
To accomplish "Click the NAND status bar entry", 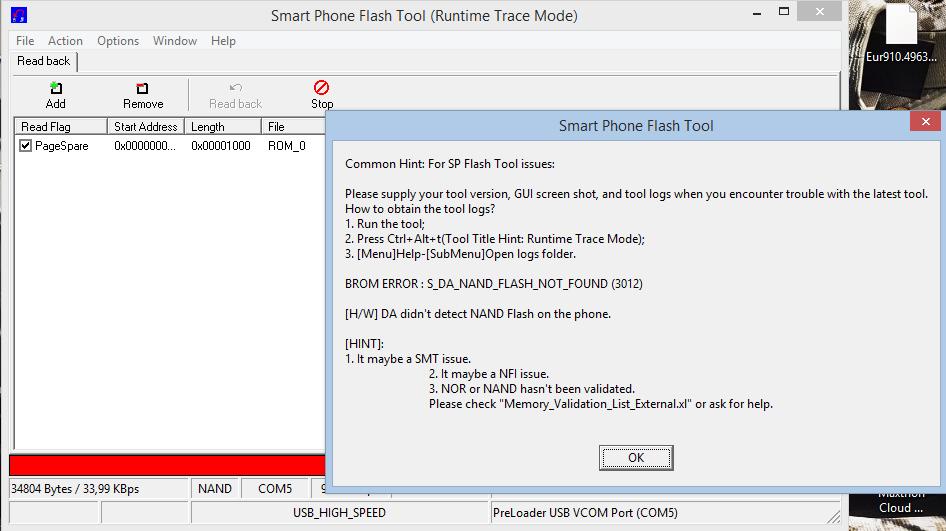I will [x=215, y=489].
